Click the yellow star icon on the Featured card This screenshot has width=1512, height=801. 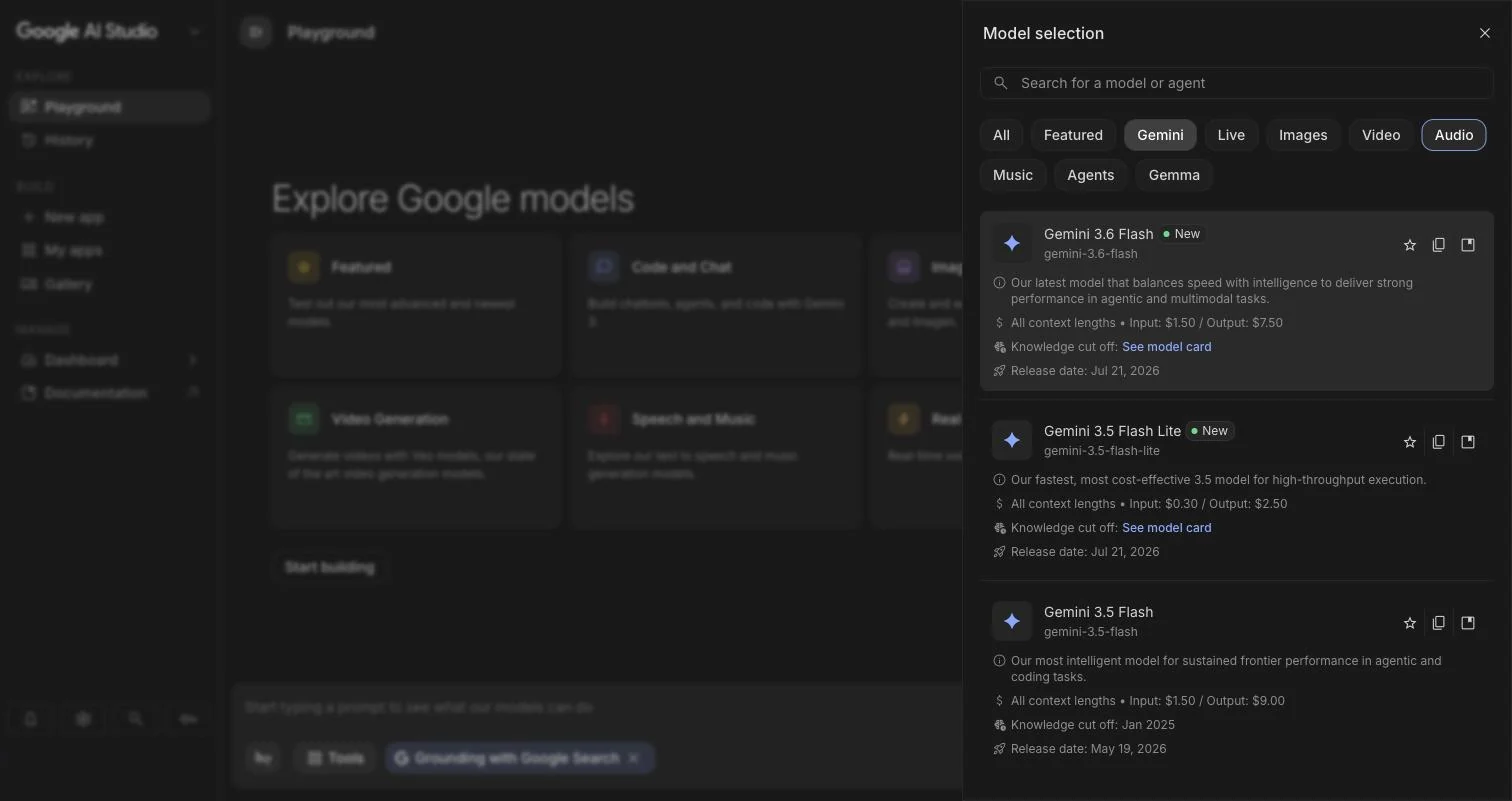click(304, 267)
